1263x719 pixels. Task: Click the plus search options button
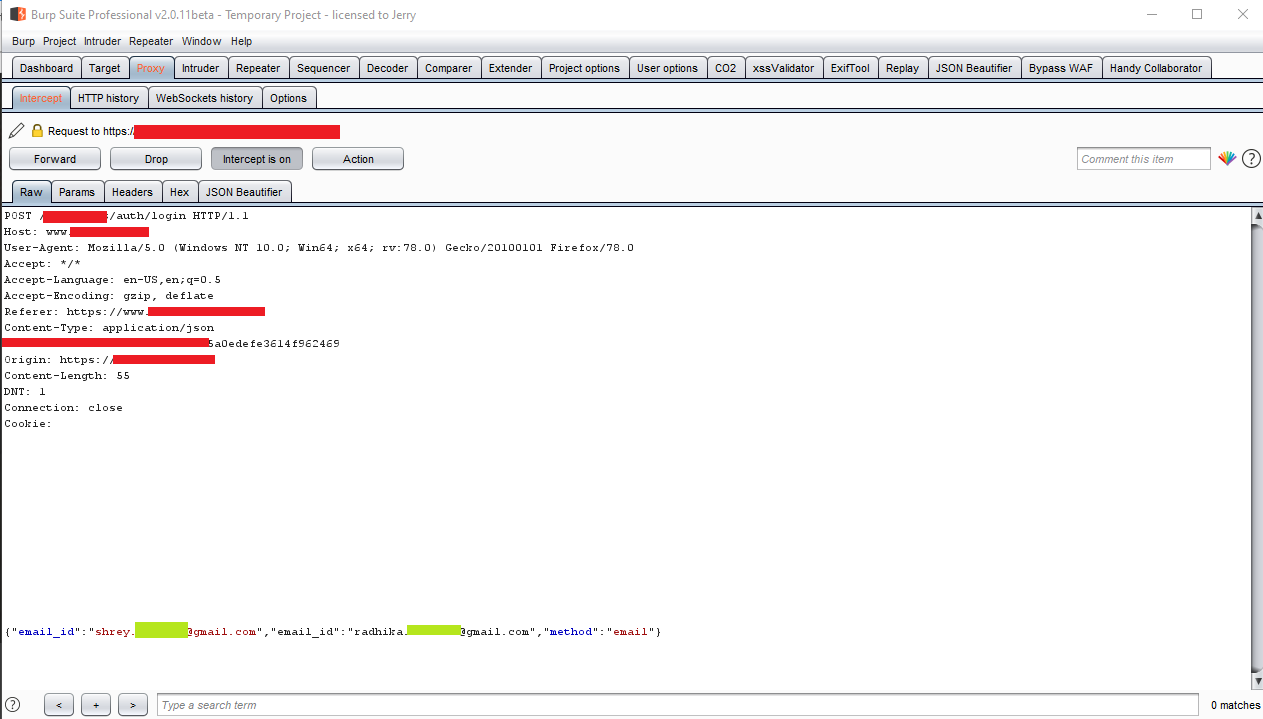96,705
